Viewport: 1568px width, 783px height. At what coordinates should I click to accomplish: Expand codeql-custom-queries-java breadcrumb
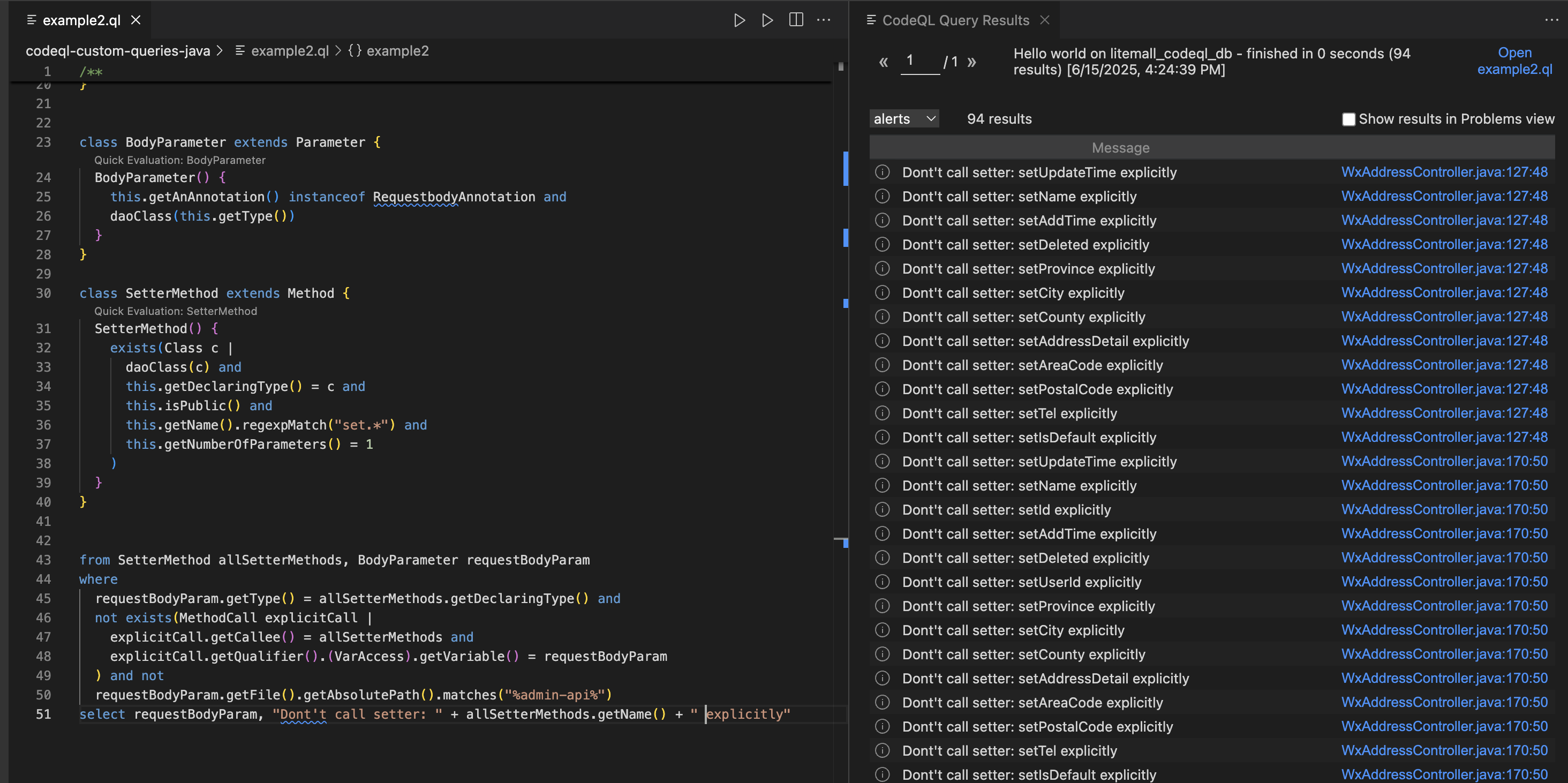pos(117,51)
